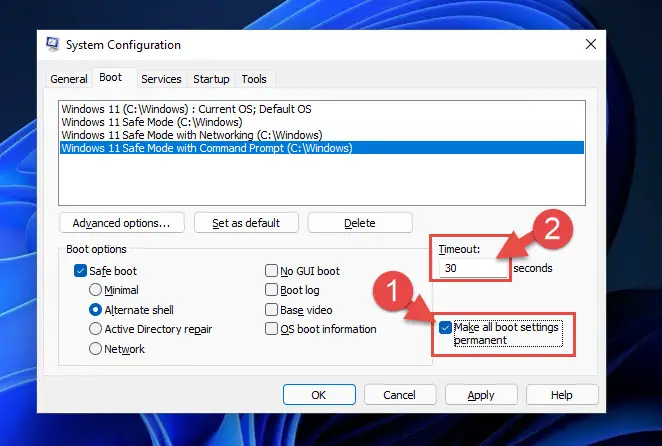This screenshot has width=662, height=446.
Task: Select the Alternate shell radio button
Action: (x=95, y=310)
